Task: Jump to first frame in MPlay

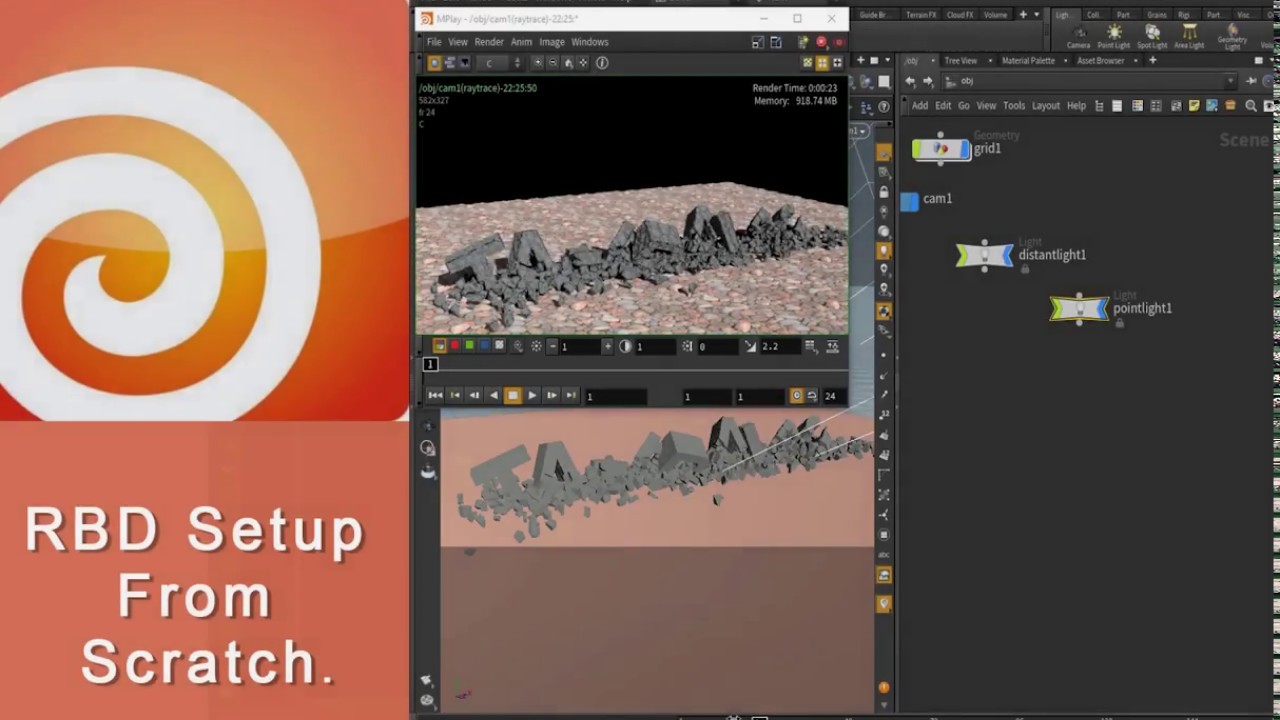Action: point(435,396)
